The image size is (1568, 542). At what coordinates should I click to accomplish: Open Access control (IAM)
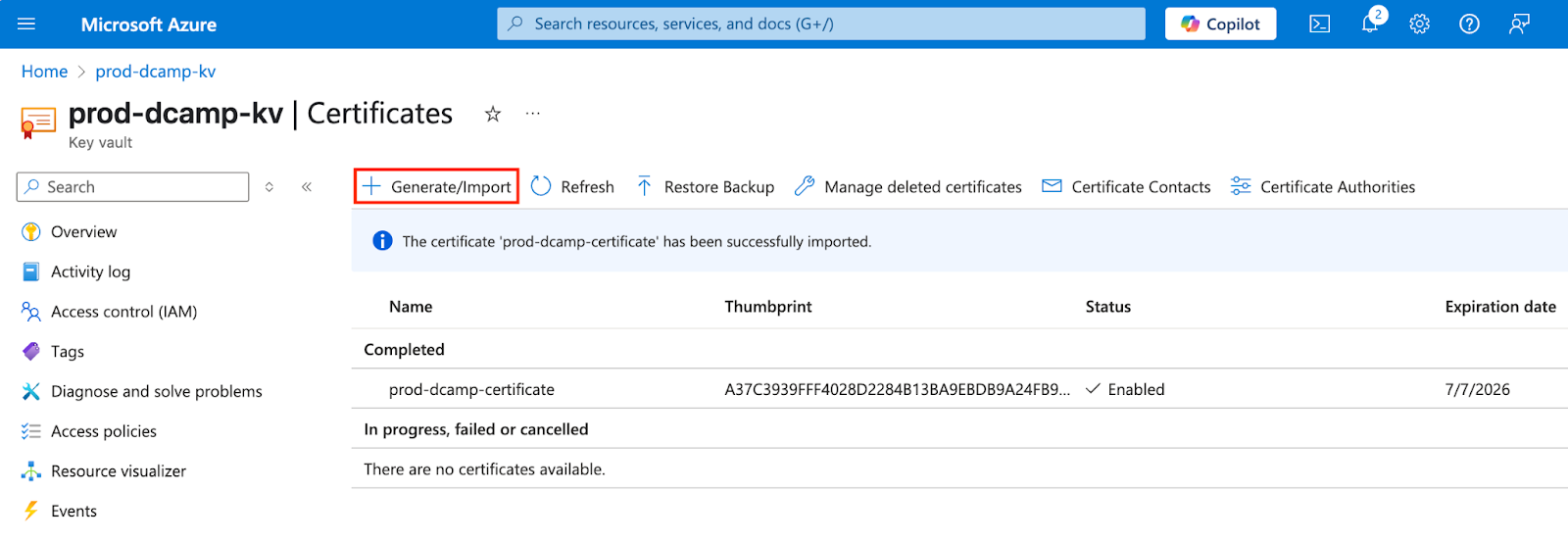click(x=124, y=312)
